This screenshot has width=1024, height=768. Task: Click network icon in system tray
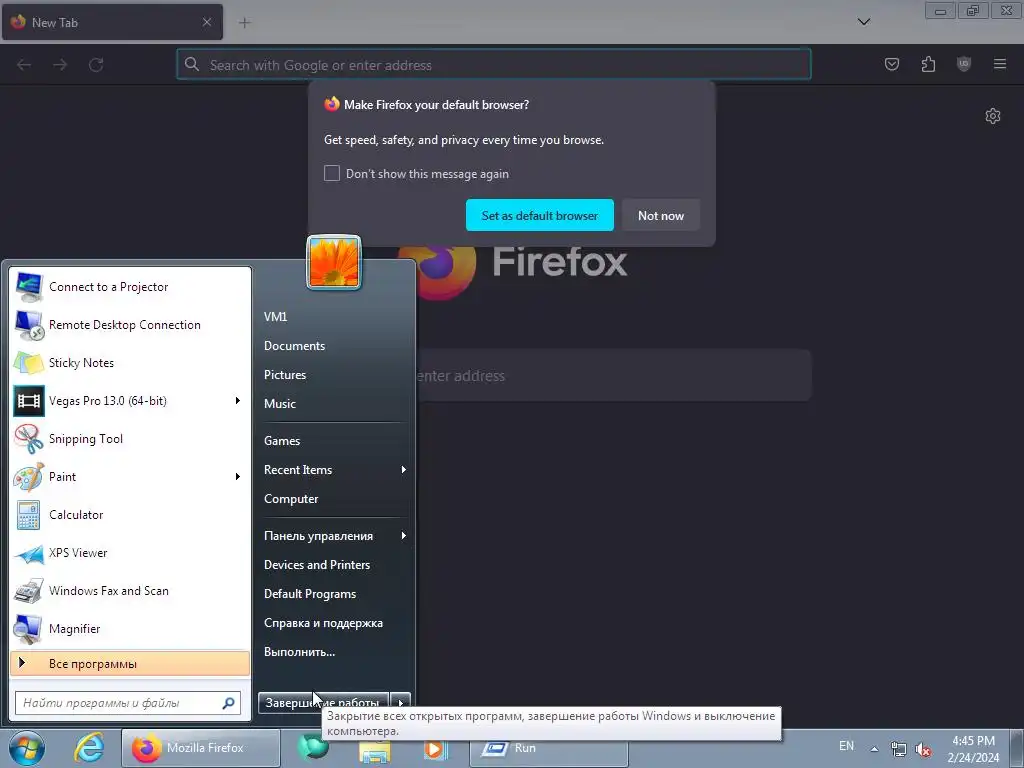pyautogui.click(x=899, y=749)
